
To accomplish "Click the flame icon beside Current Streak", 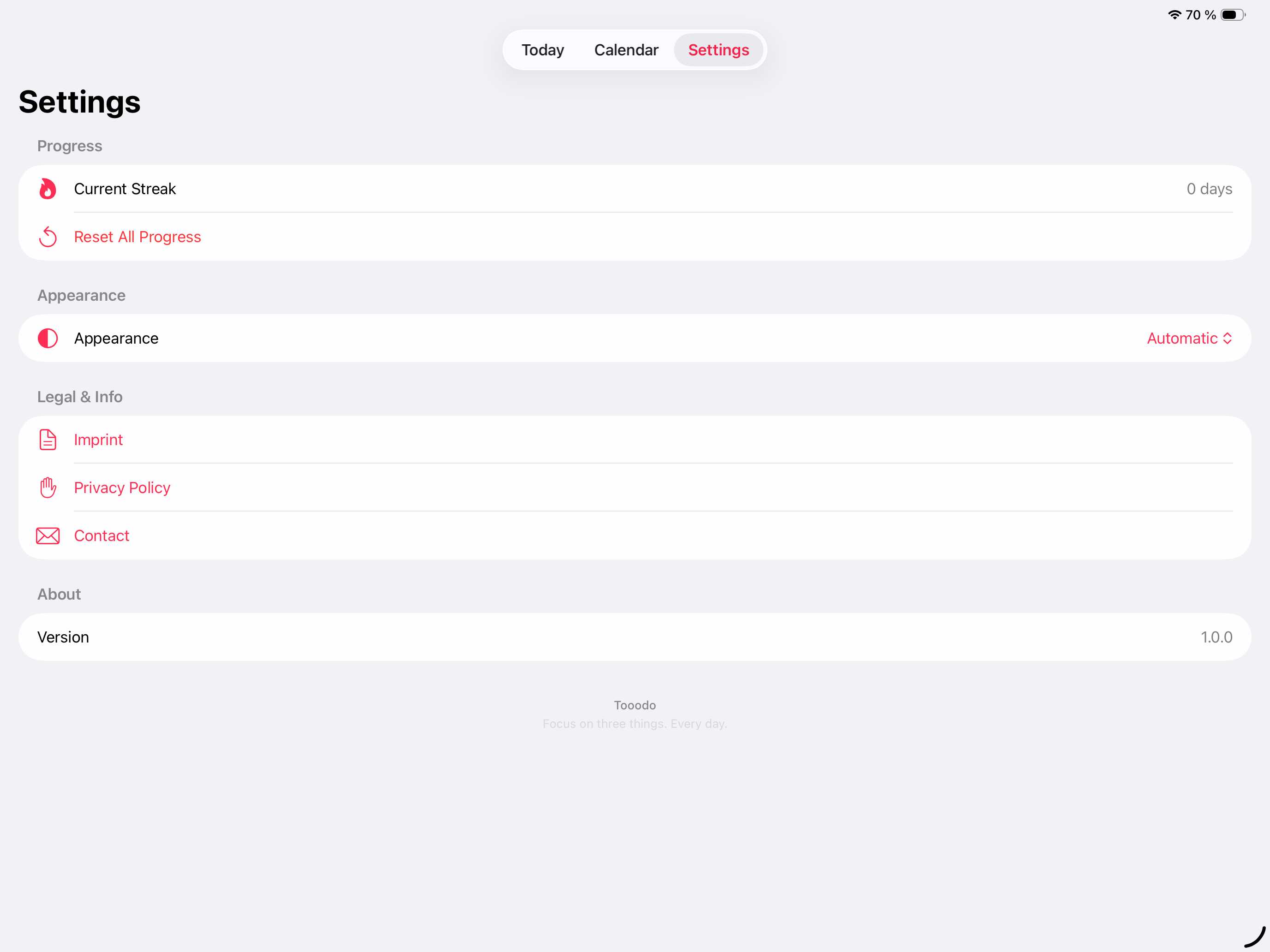I will (48, 189).
